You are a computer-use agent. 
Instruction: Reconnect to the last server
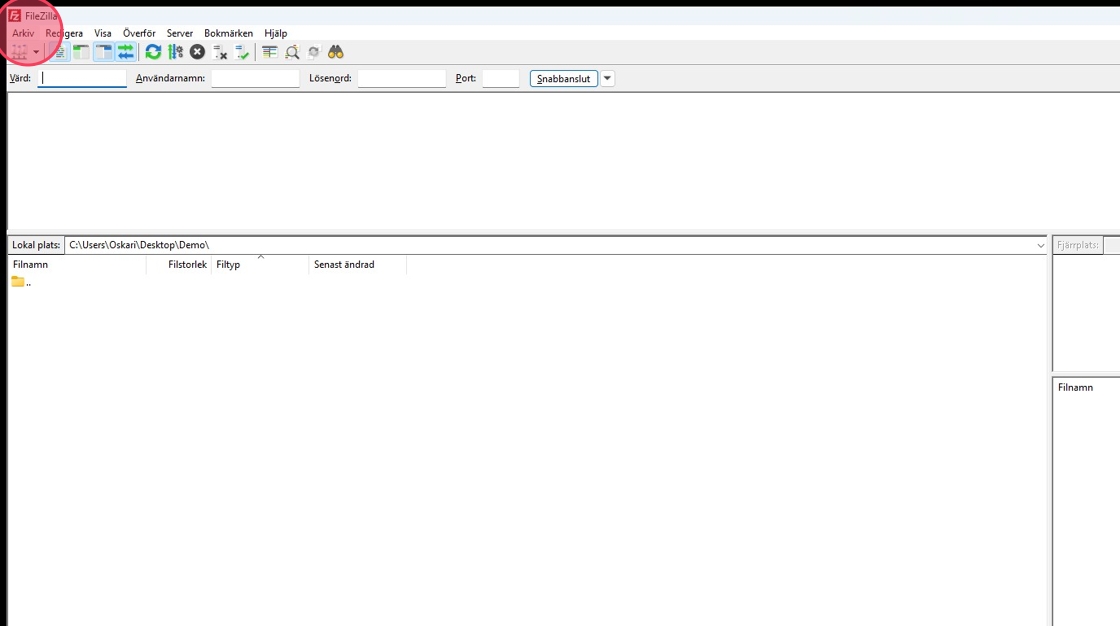pos(242,52)
